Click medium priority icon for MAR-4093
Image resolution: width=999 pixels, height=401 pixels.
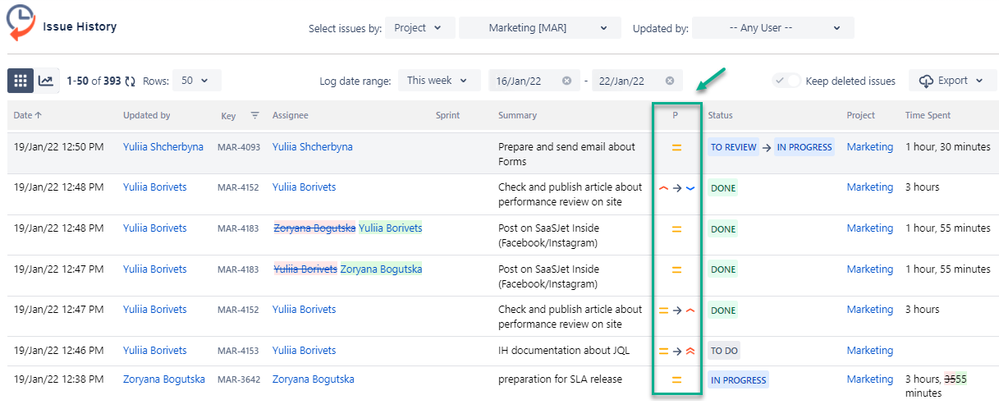677,147
